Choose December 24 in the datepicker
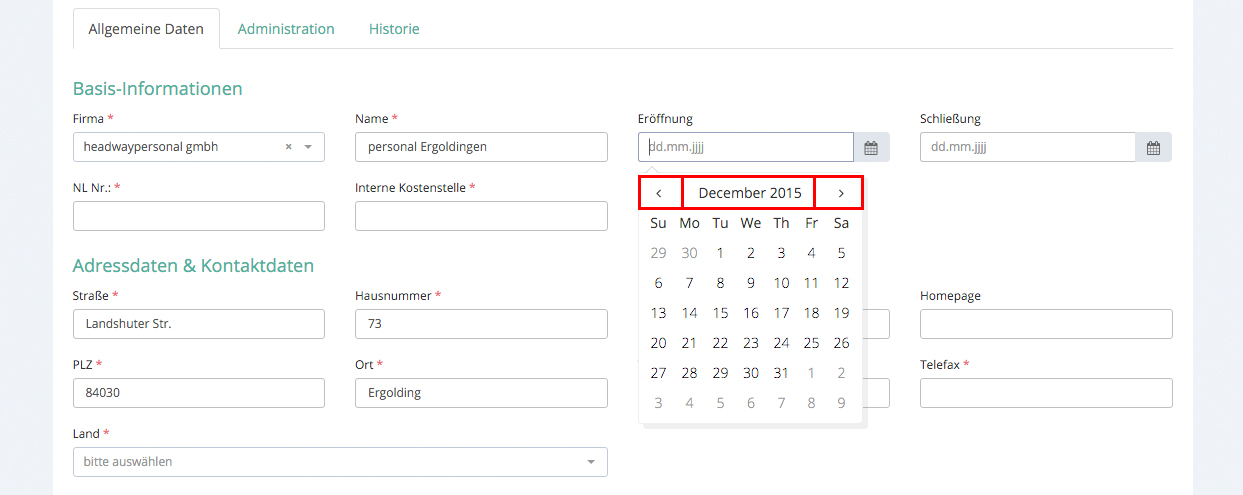This screenshot has width=1243, height=495. click(x=781, y=343)
